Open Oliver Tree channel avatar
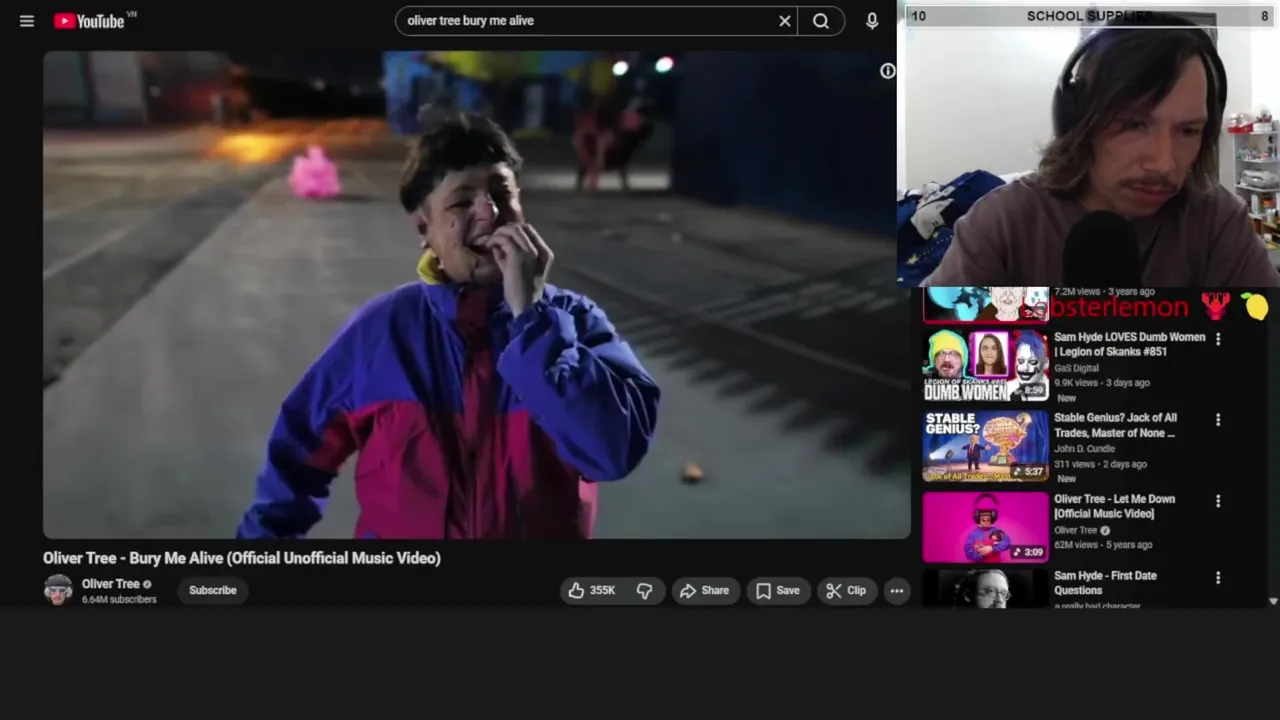 (58, 590)
